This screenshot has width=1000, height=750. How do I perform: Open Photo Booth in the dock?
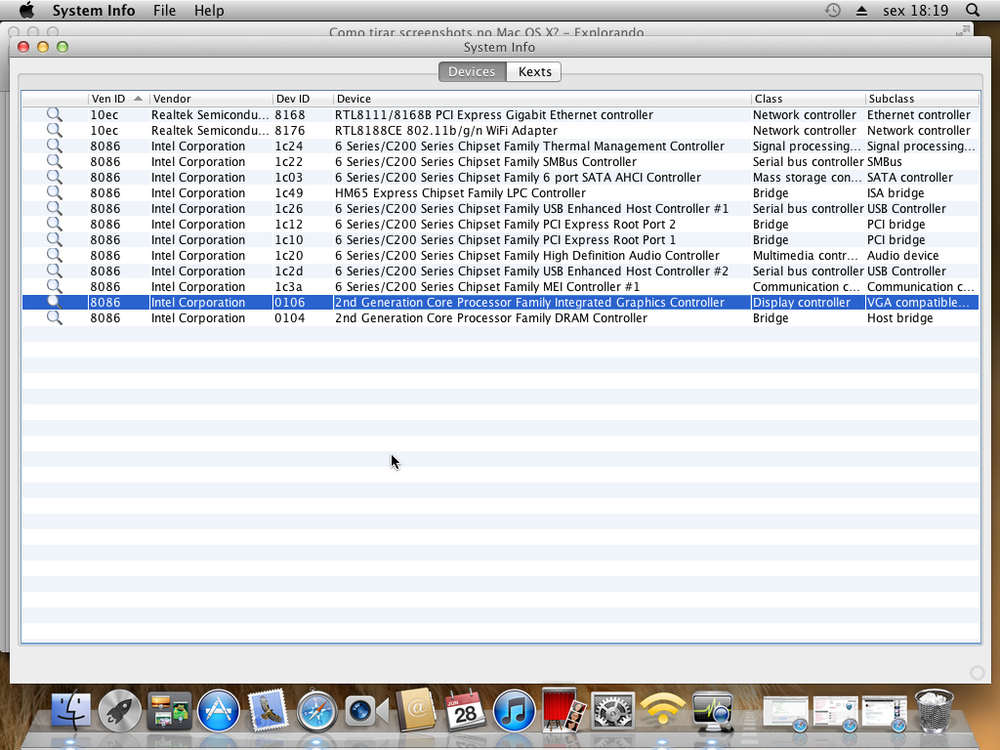tap(563, 711)
